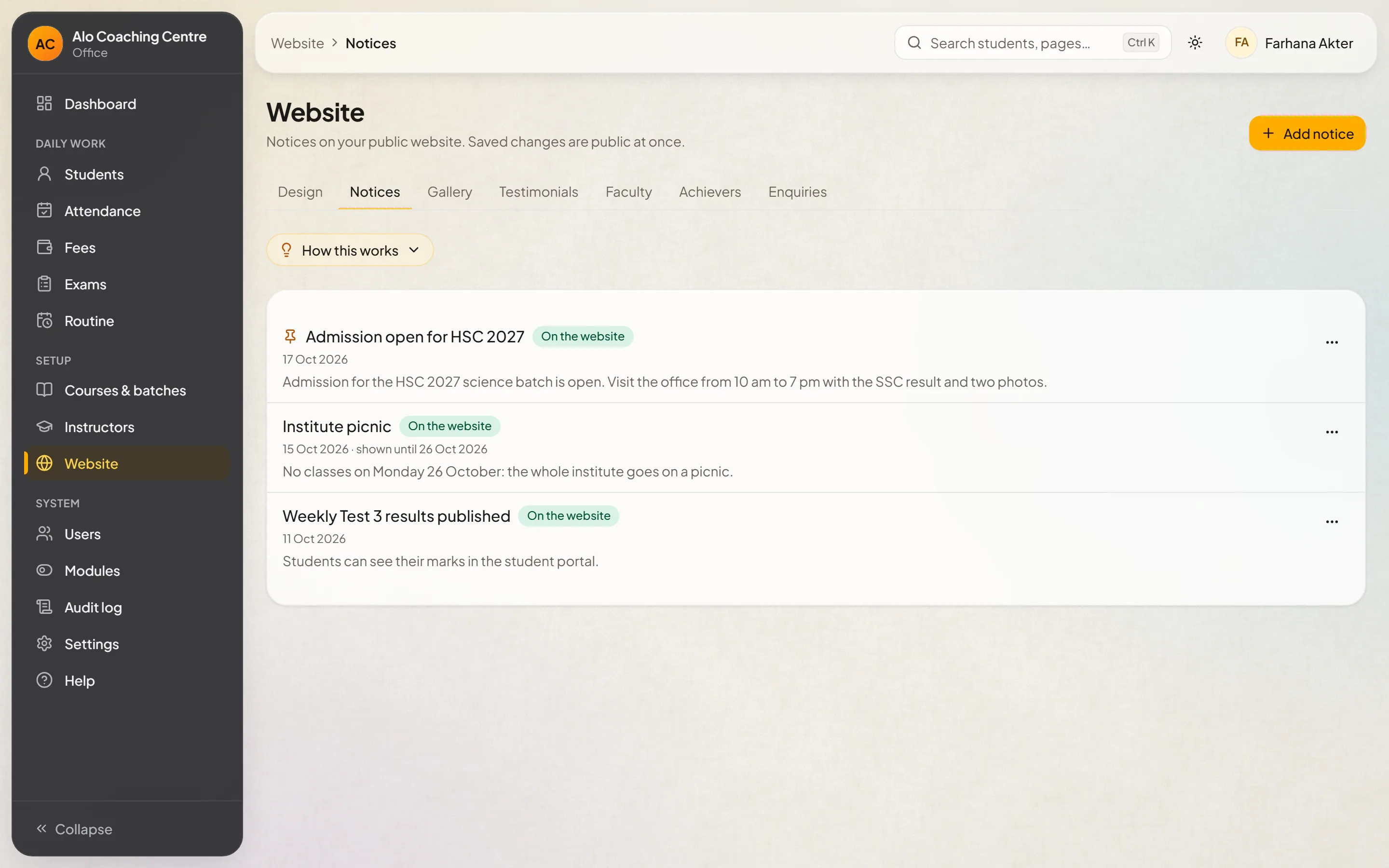
Task: Switch to the Gallery tab
Action: (x=449, y=192)
